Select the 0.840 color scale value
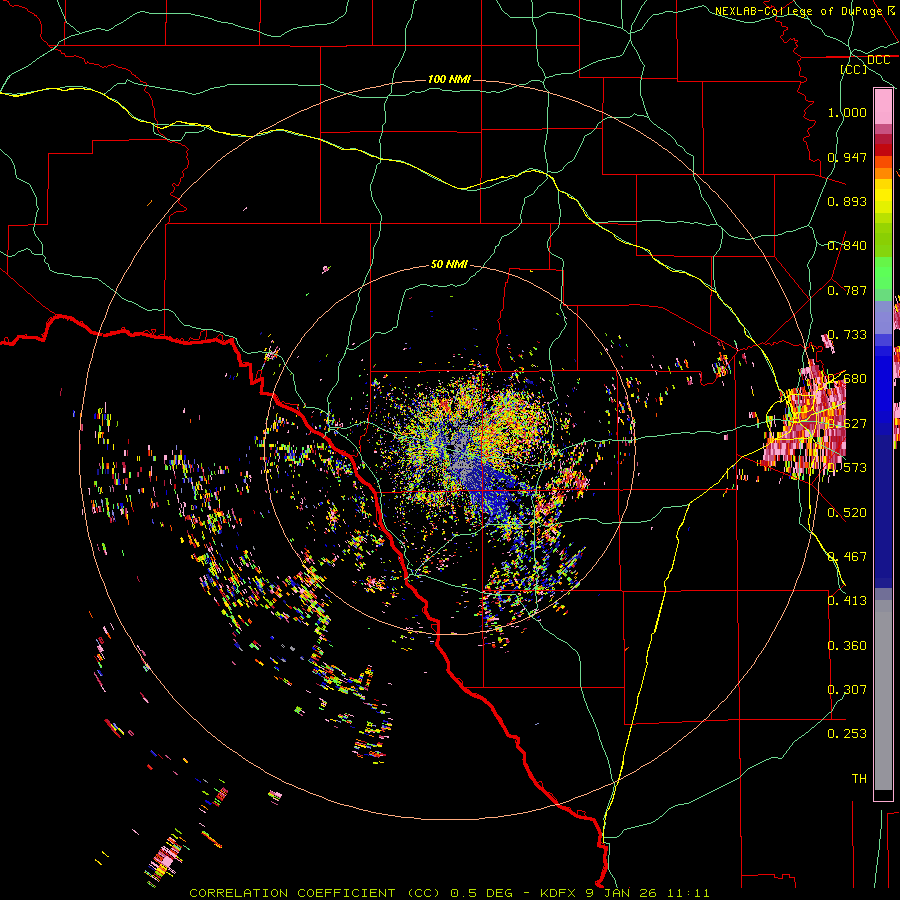 click(847, 246)
